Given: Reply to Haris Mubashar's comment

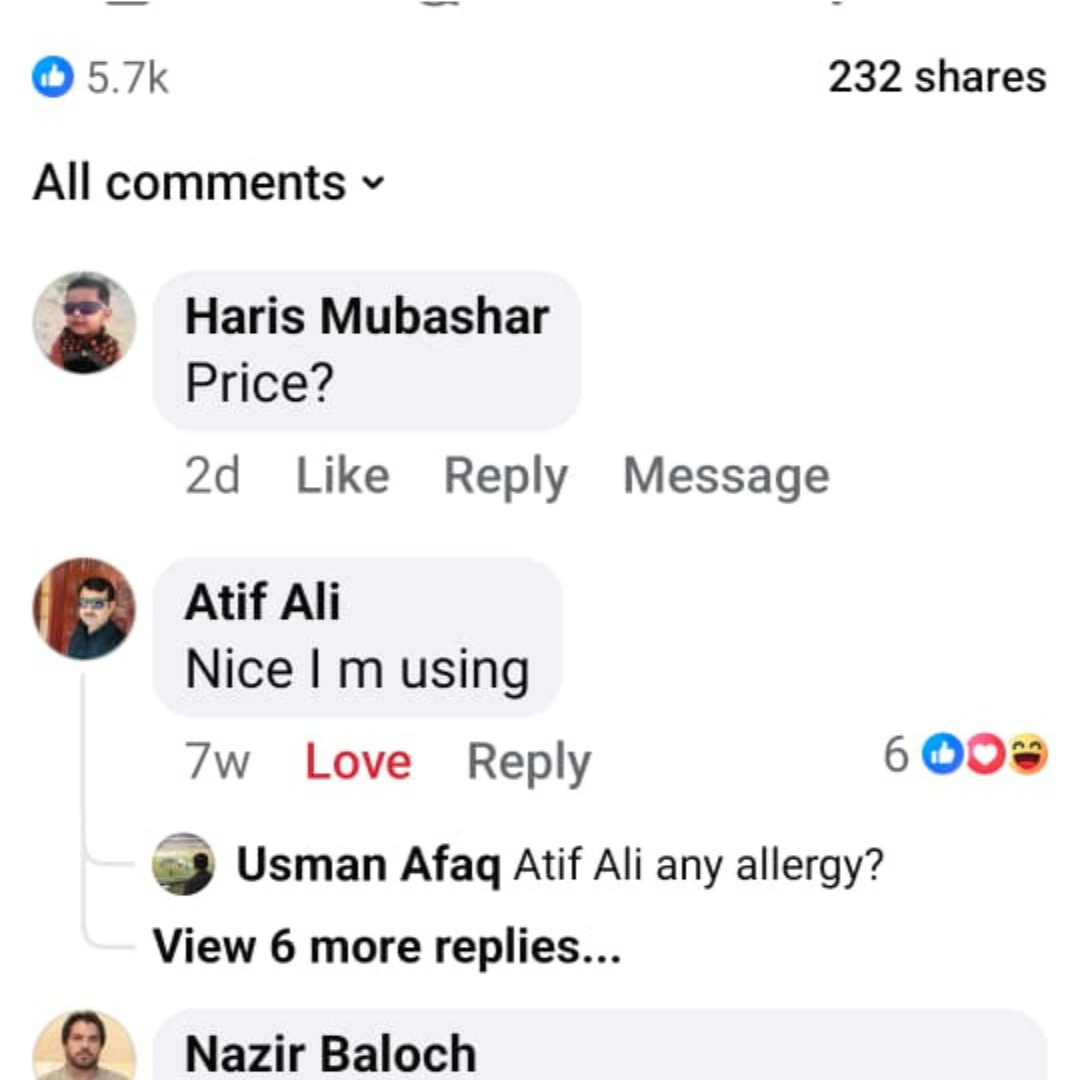Looking at the screenshot, I should pyautogui.click(x=506, y=476).
